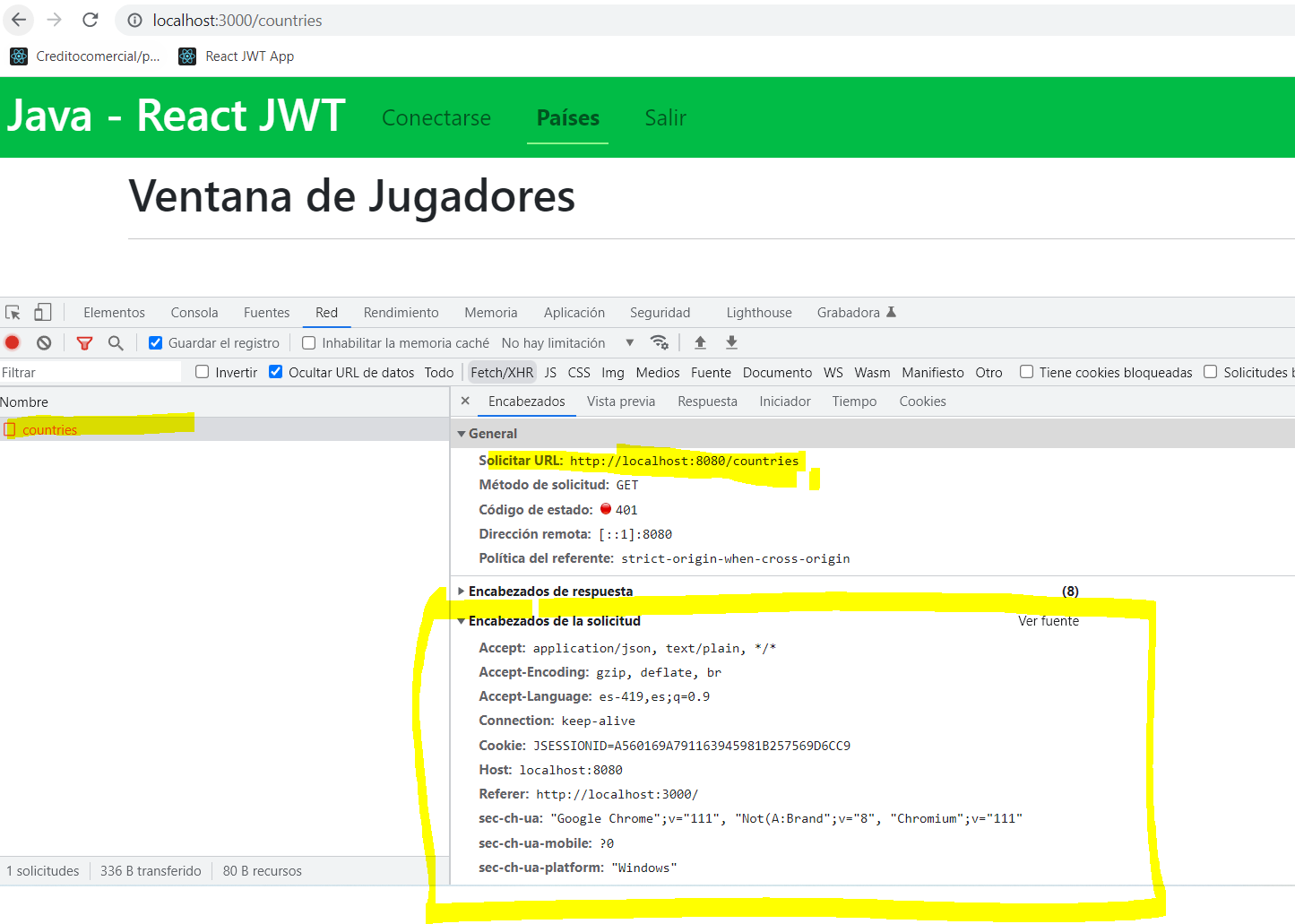The height and width of the screenshot is (924, 1295).
Task: Open the network filter funnel icon
Action: click(83, 342)
